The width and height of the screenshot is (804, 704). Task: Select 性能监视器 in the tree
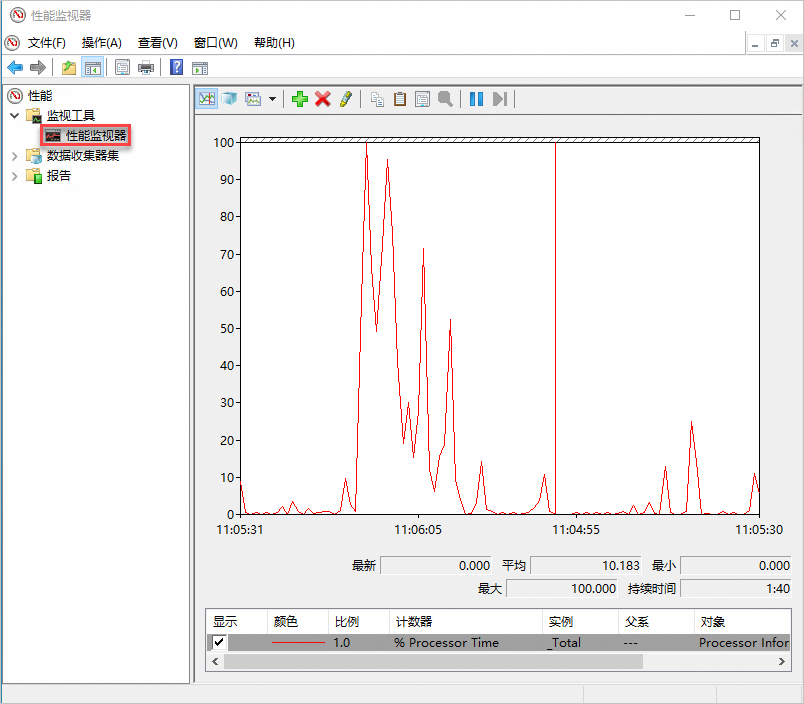(x=96, y=135)
